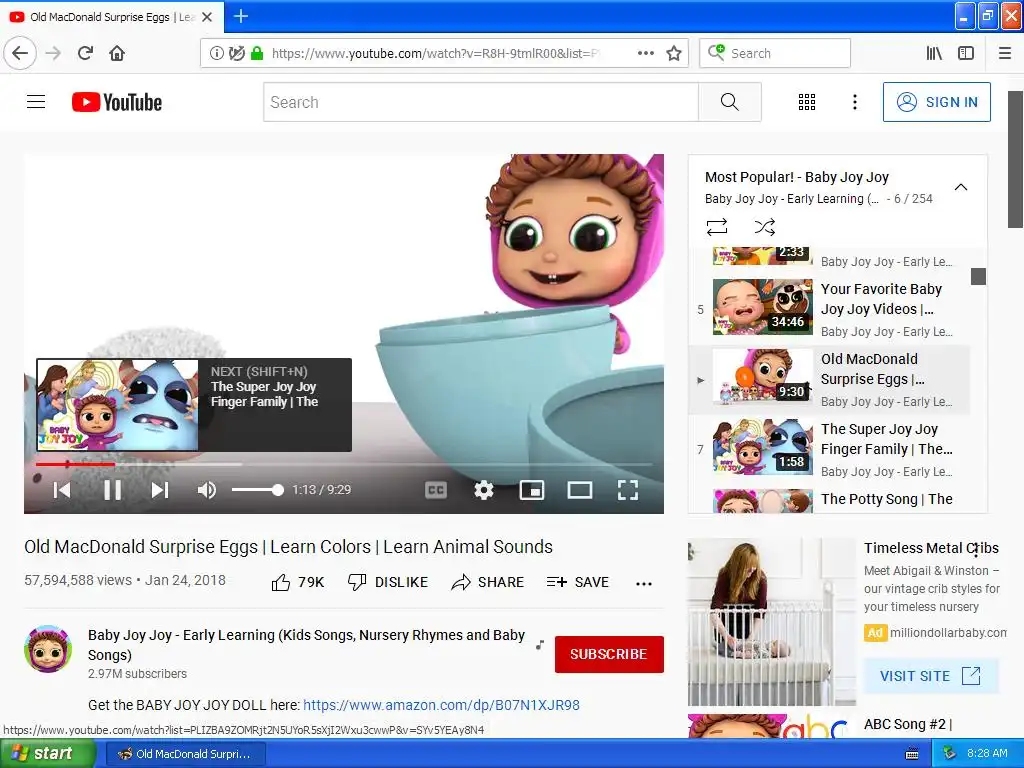View the green padlock connection info
Image resolution: width=1024 pixels, height=768 pixels.
click(257, 53)
